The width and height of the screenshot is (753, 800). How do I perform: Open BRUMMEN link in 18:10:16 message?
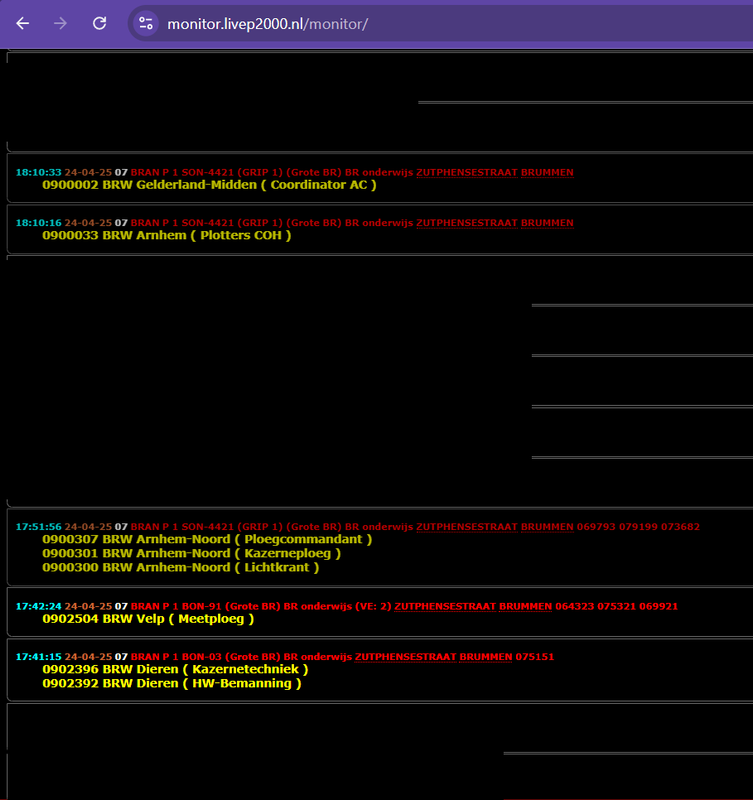click(x=547, y=223)
